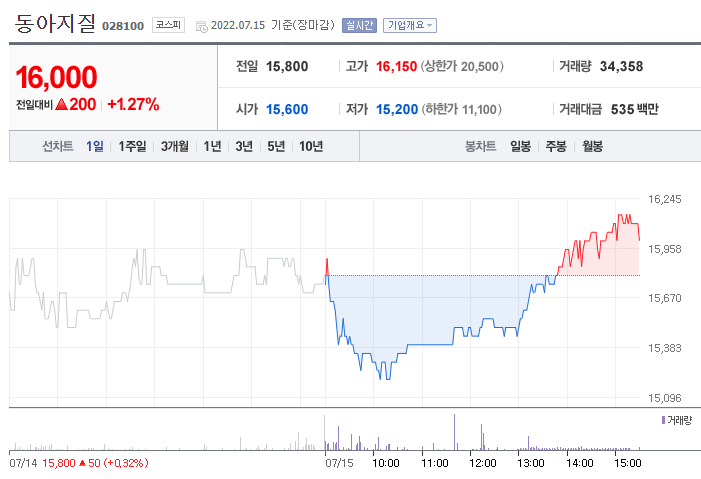Click the 14:00 time axis label
The image size is (701, 479).
click(x=579, y=463)
